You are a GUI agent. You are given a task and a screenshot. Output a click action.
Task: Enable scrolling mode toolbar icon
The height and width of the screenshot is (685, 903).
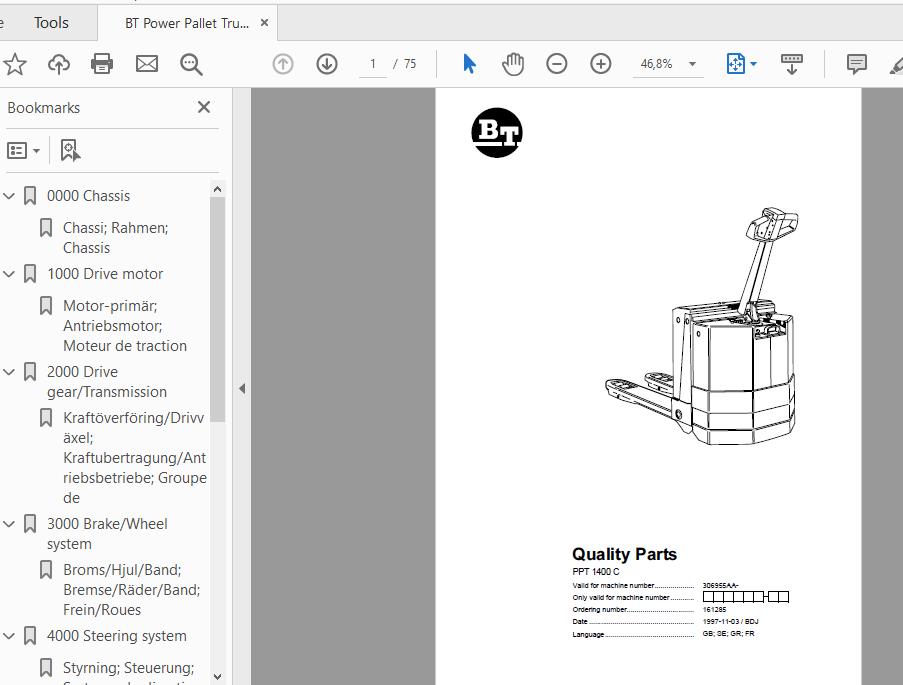[791, 64]
